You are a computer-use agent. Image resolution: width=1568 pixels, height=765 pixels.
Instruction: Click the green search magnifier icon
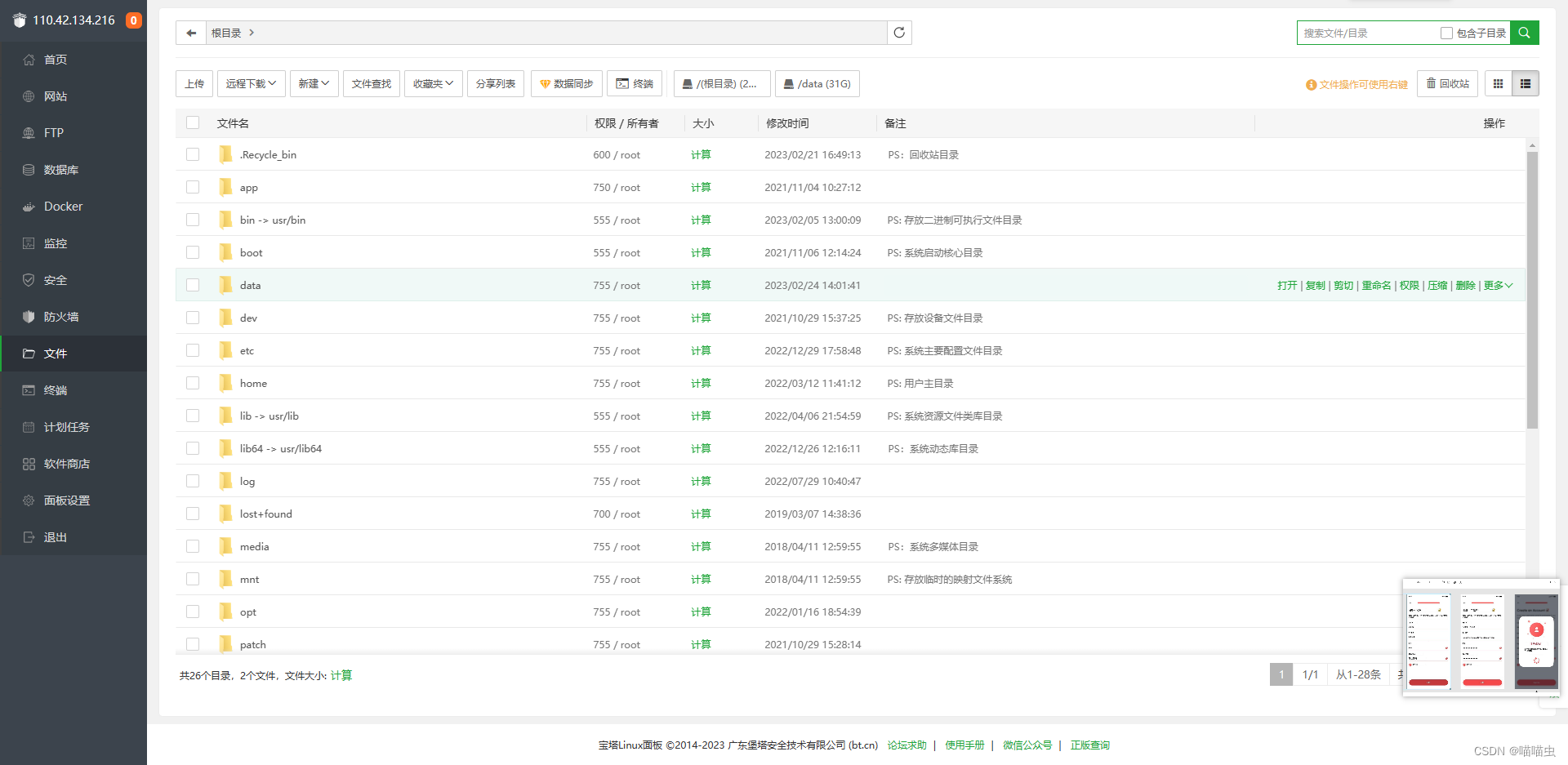[1525, 33]
